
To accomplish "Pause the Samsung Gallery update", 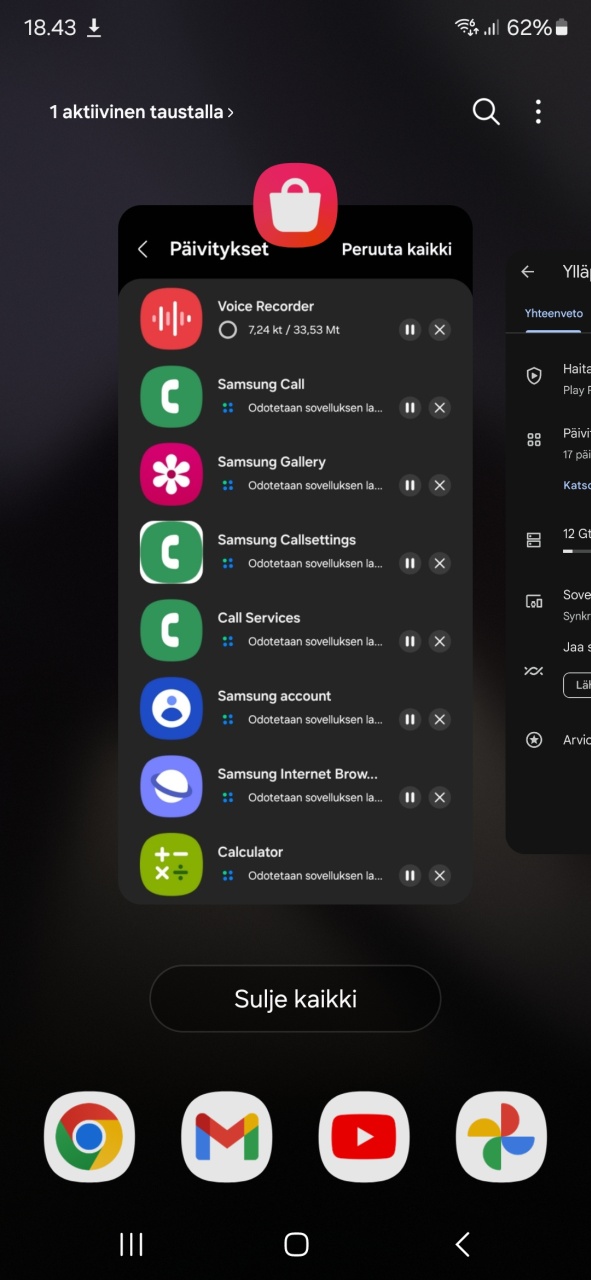I will click(409, 485).
